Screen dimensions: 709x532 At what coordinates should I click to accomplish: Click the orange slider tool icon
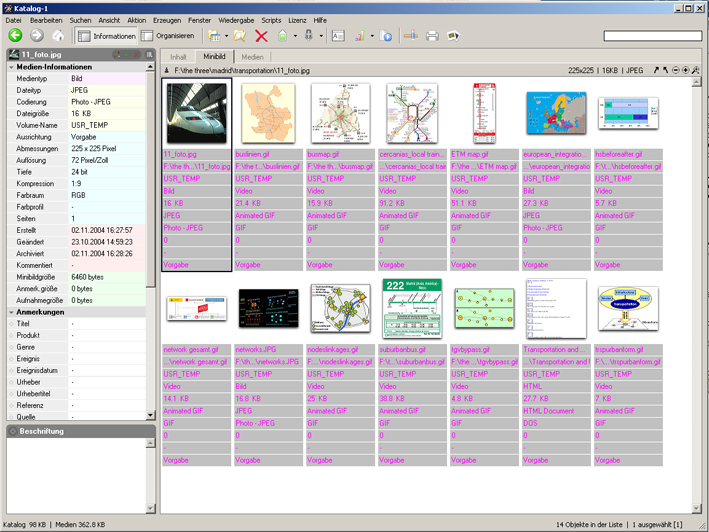tap(411, 35)
